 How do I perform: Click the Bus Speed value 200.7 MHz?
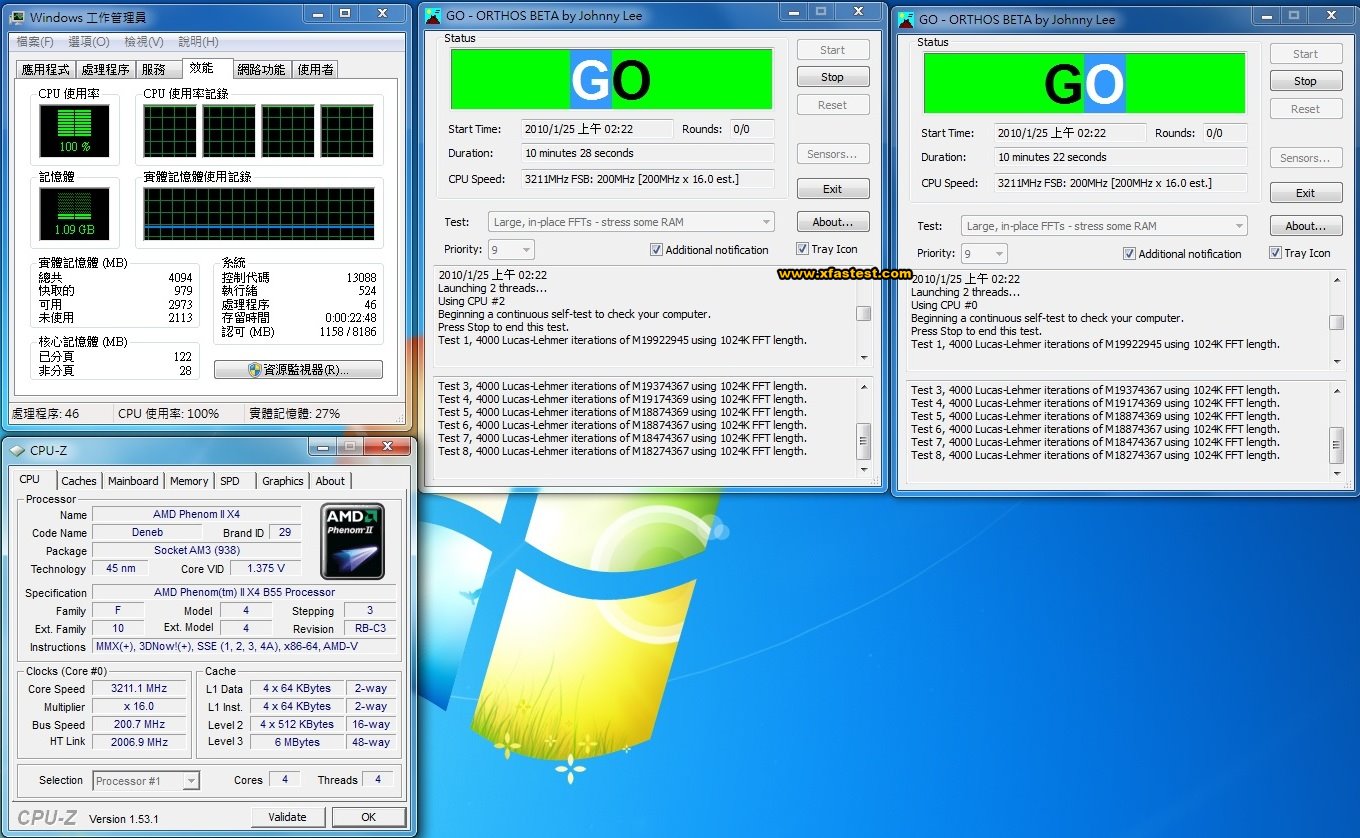139,724
